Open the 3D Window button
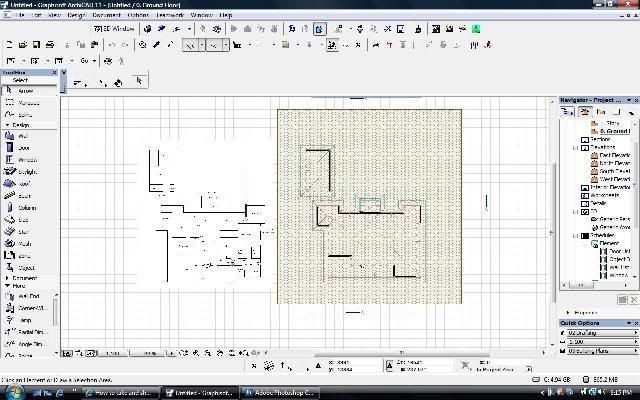The image size is (640, 400). [x=114, y=29]
